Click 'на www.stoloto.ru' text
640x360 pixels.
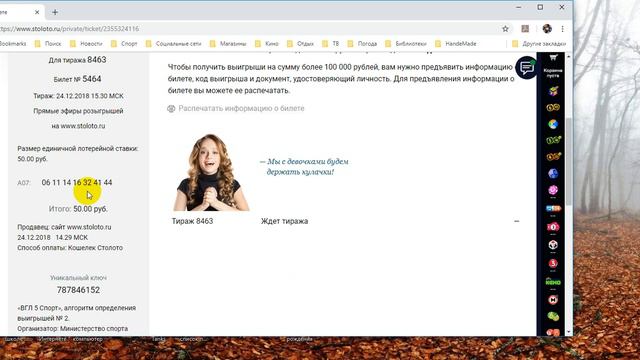[78, 126]
